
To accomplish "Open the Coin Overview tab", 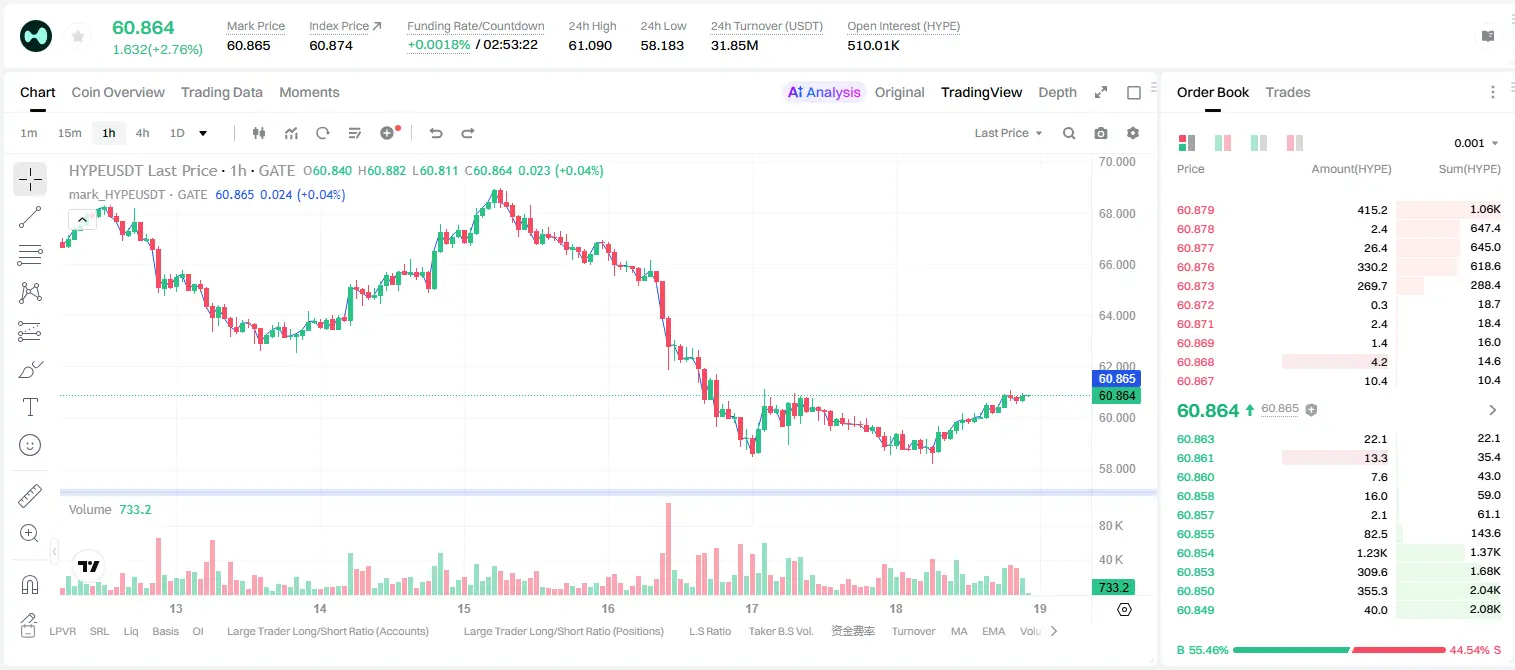I will coord(118,92).
